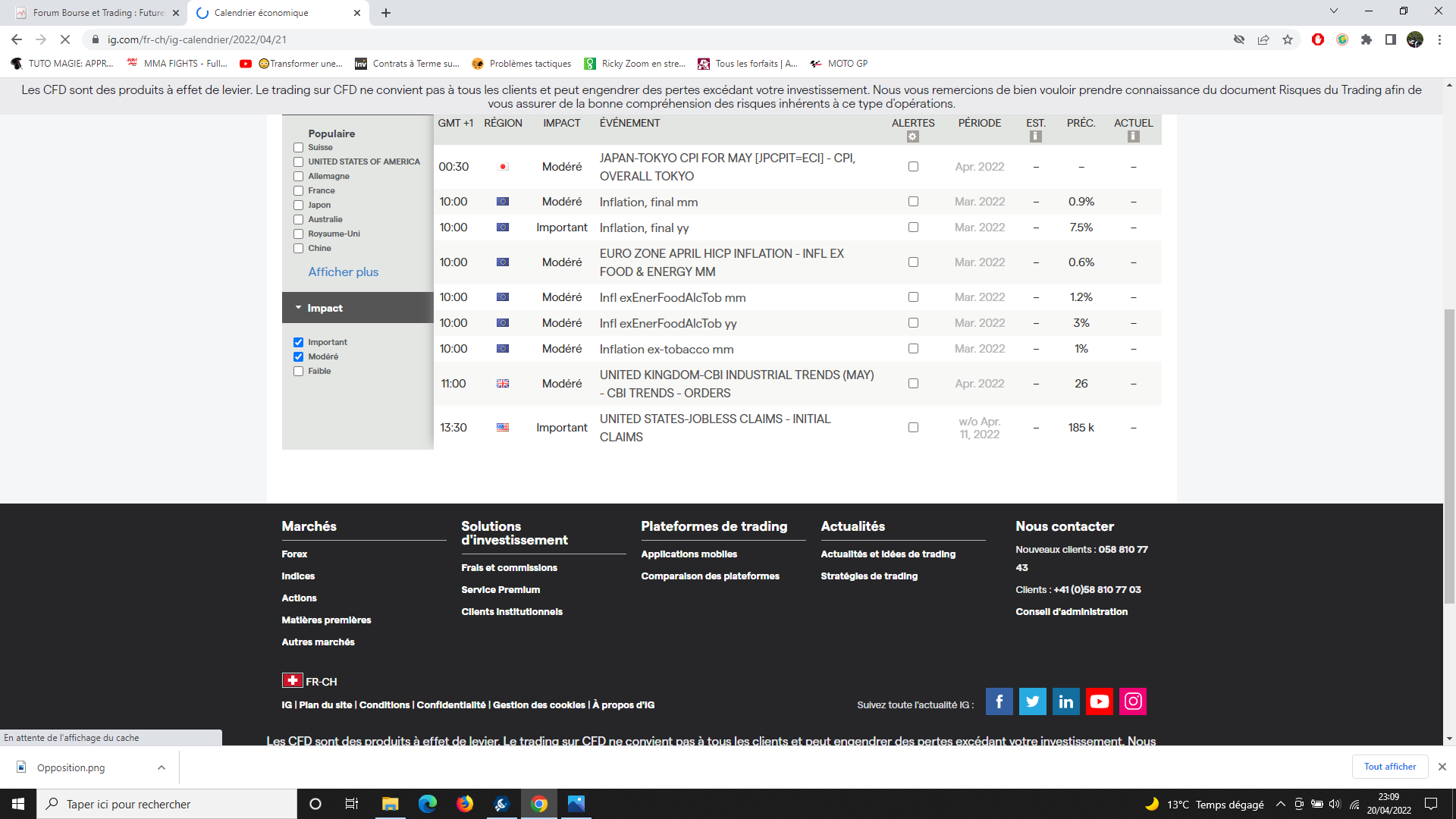Click the LinkedIn icon in footer
Image resolution: width=1456 pixels, height=819 pixels.
coord(1065,701)
